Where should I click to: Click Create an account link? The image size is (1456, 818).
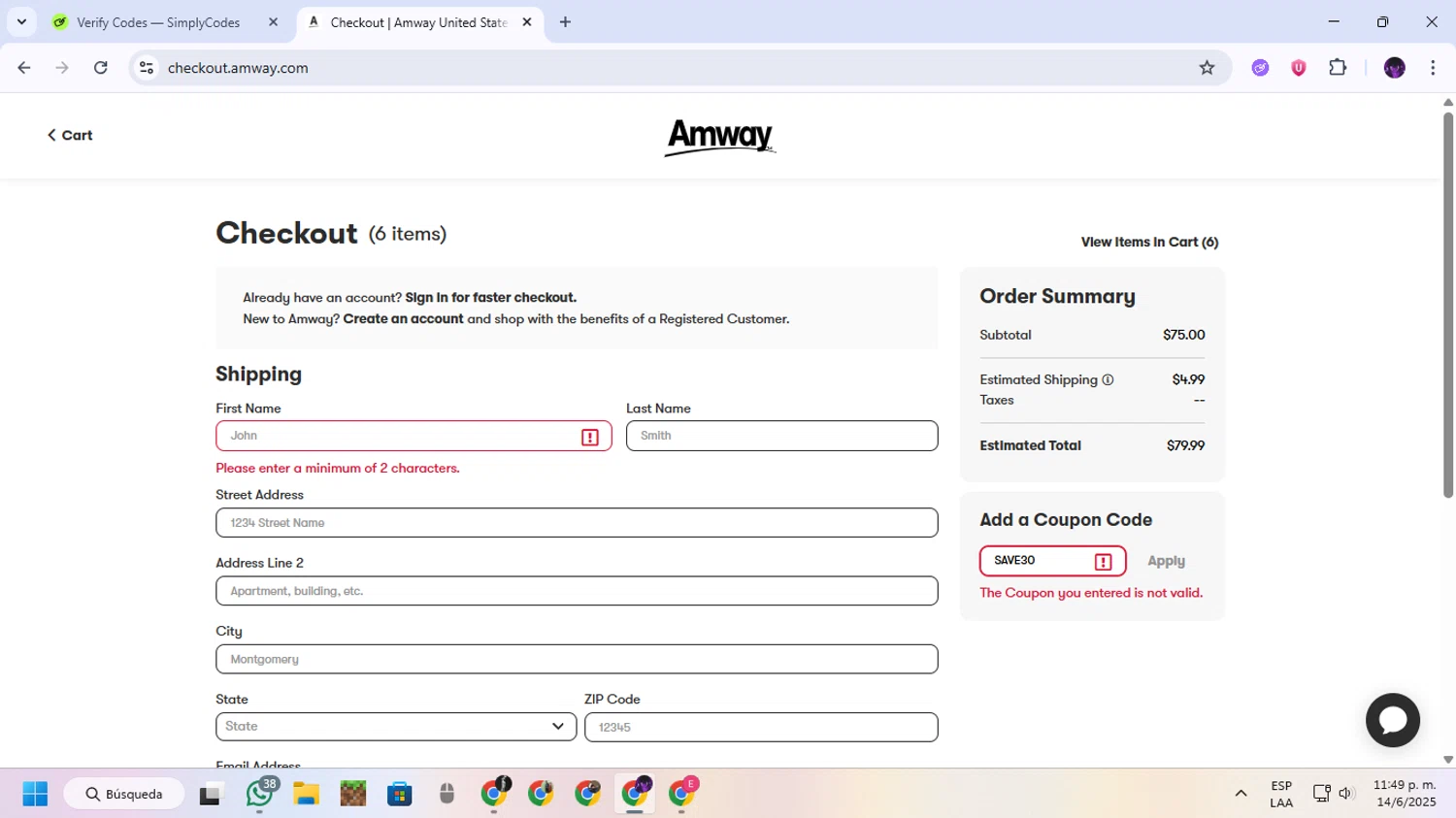[x=403, y=318]
